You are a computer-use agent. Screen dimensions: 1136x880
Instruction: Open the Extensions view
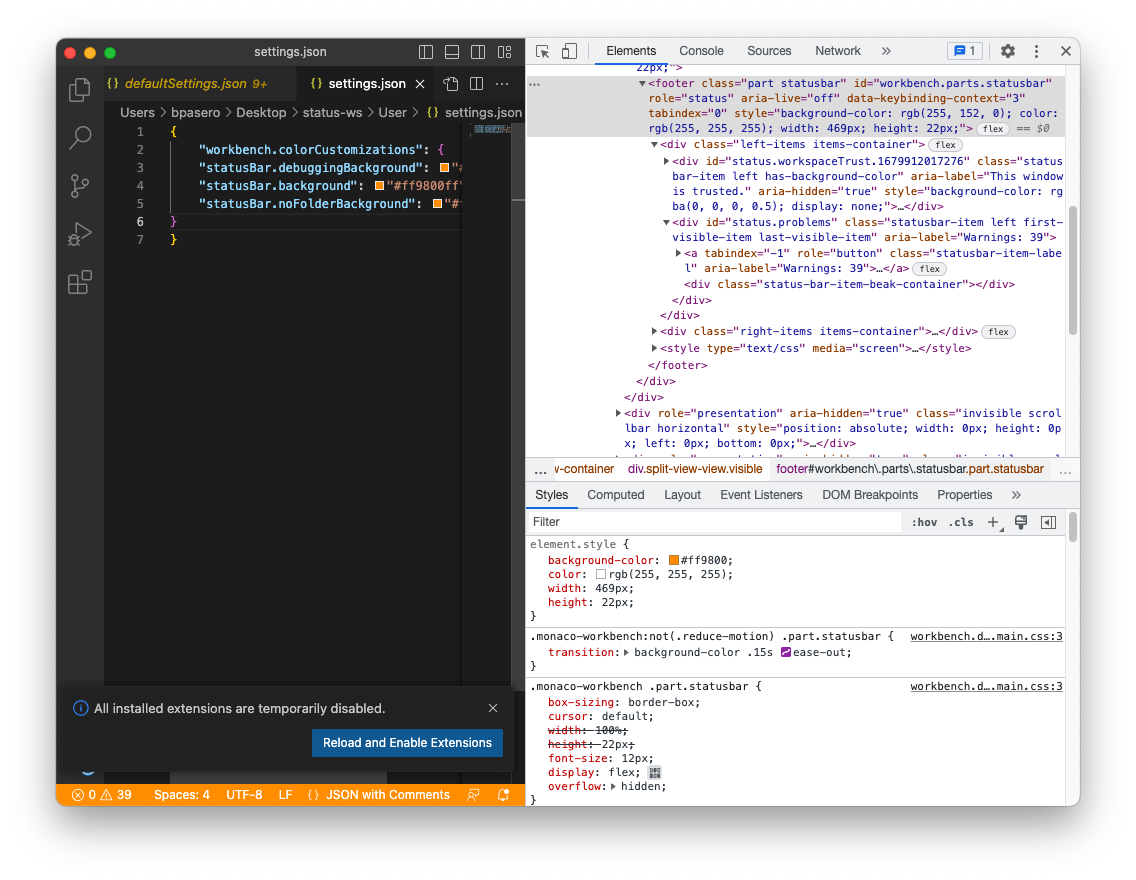click(x=79, y=282)
